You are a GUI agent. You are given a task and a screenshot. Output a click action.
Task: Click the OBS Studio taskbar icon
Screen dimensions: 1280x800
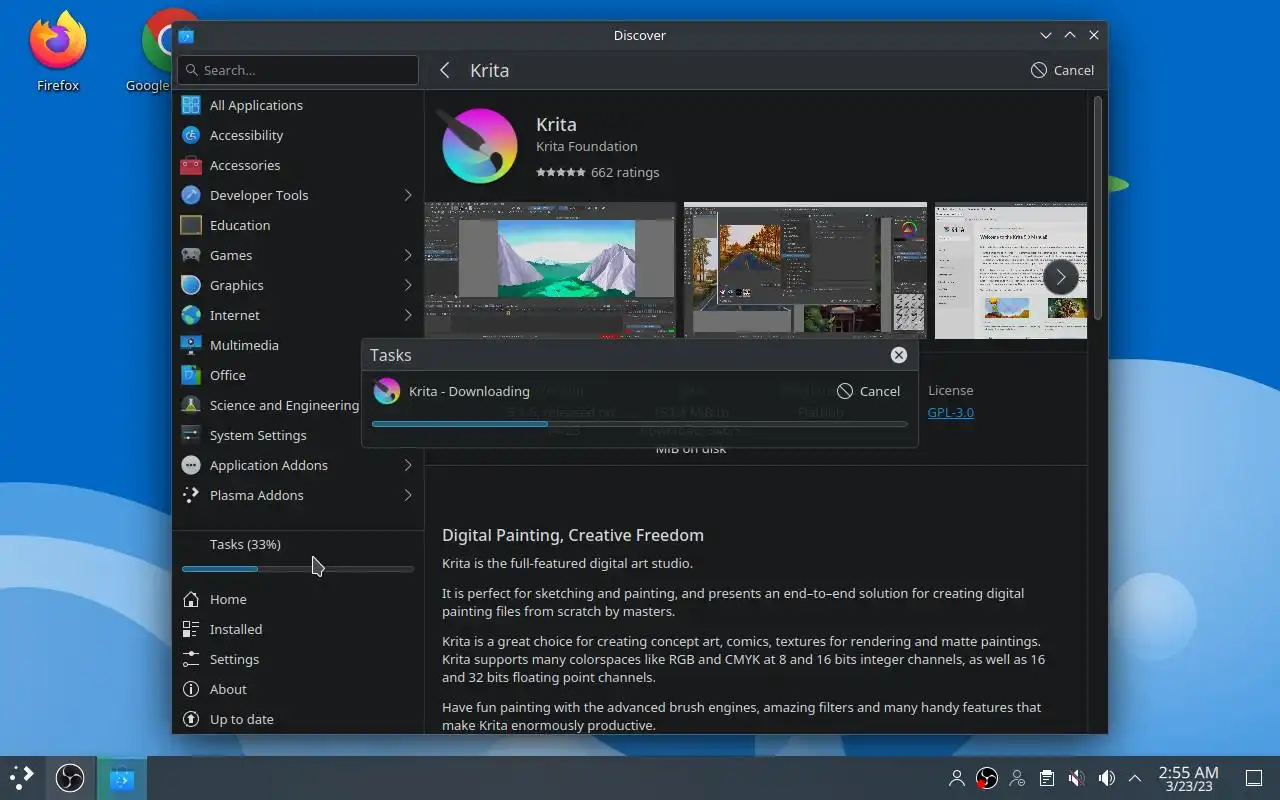pyautogui.click(x=70, y=778)
